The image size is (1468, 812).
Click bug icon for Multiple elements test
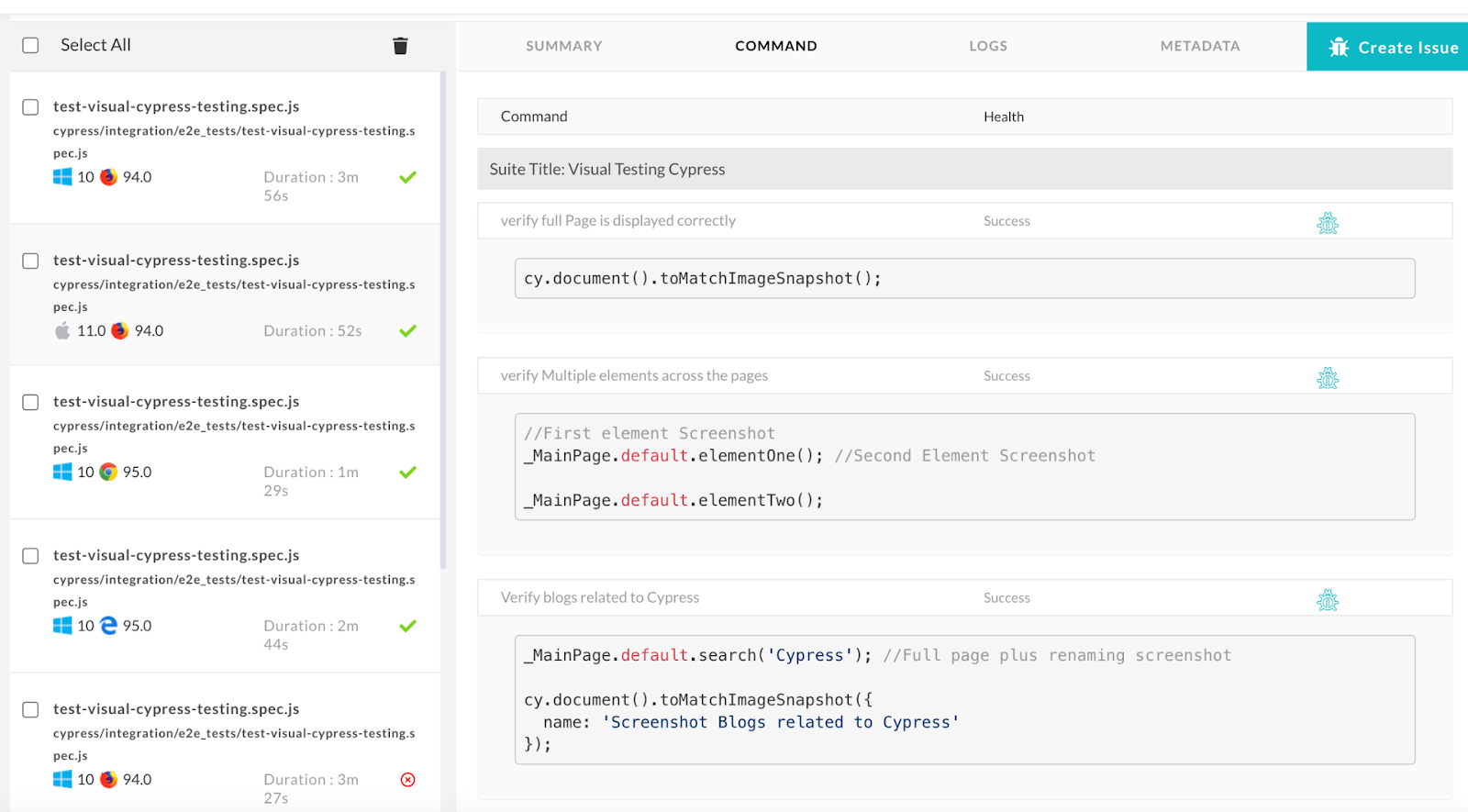click(x=1327, y=378)
